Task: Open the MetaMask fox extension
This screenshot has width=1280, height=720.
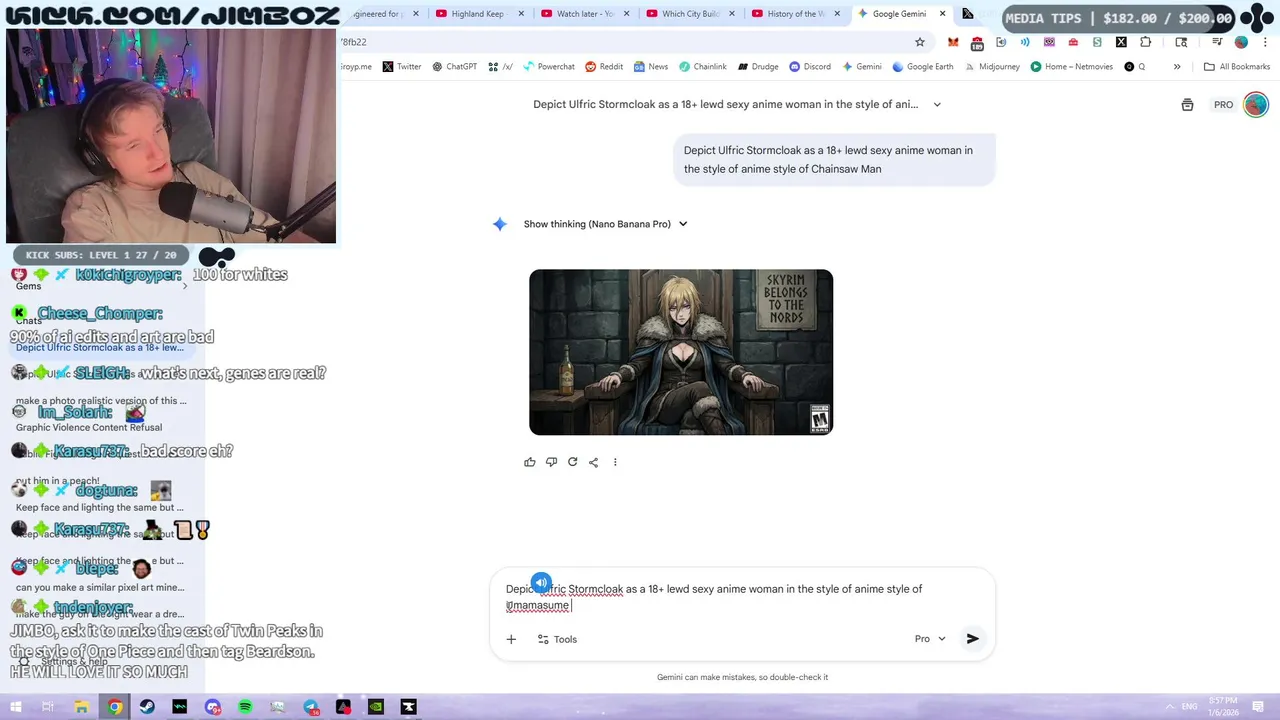Action: (953, 42)
